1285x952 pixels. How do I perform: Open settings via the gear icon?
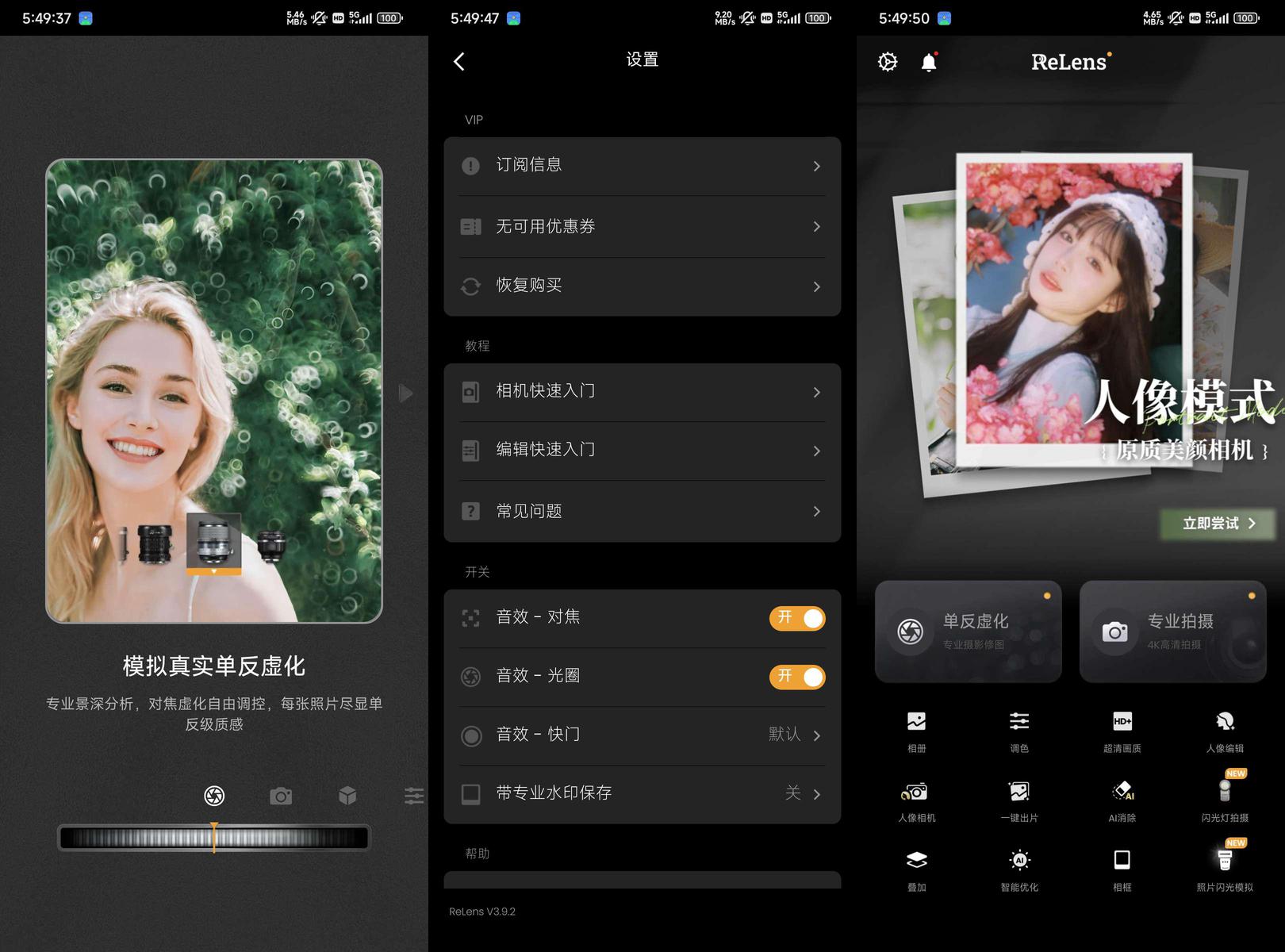pyautogui.click(x=888, y=62)
